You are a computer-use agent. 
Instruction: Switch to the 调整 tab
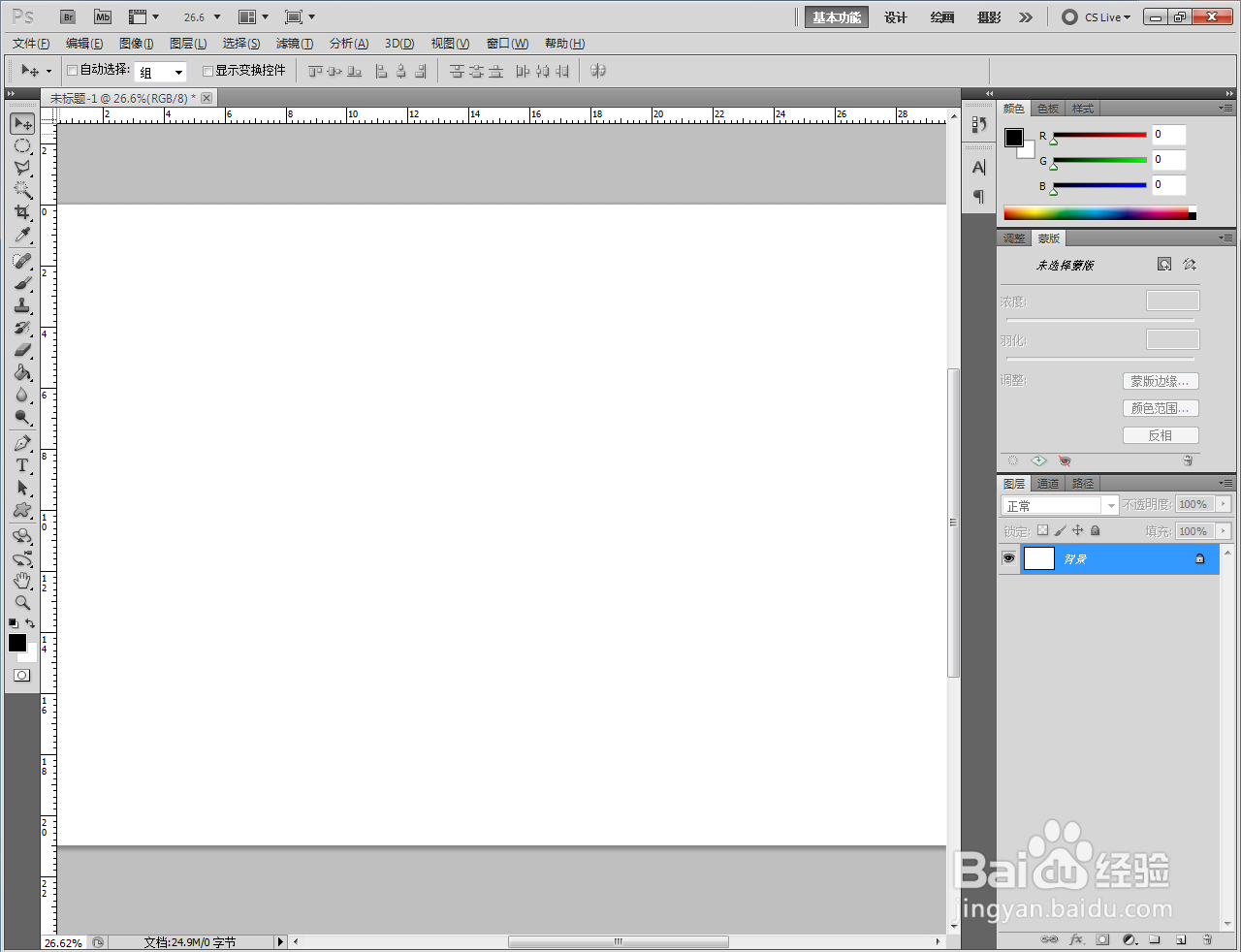[1014, 238]
